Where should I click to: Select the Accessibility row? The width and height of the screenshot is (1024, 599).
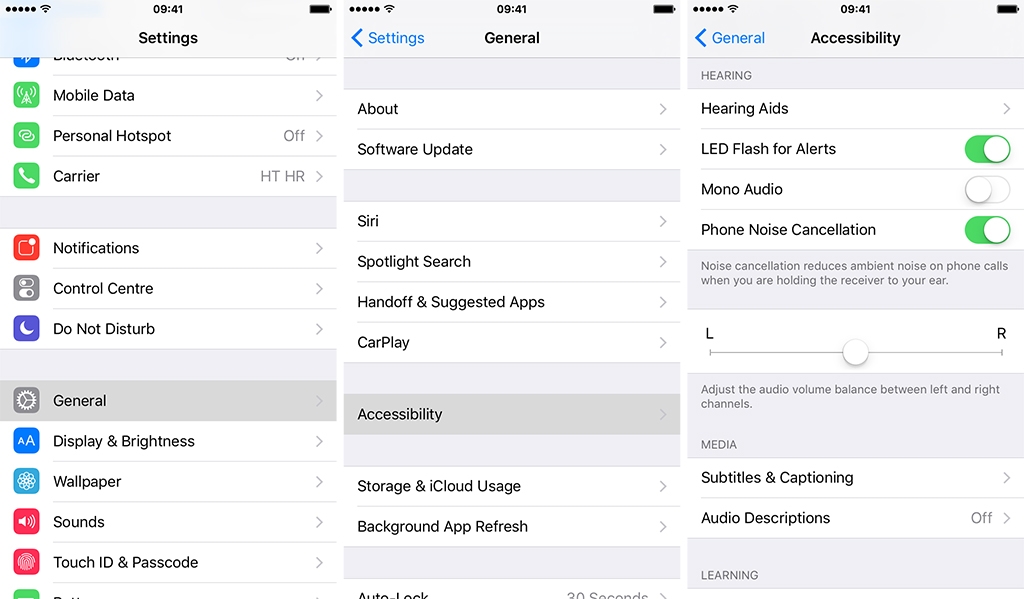point(512,414)
